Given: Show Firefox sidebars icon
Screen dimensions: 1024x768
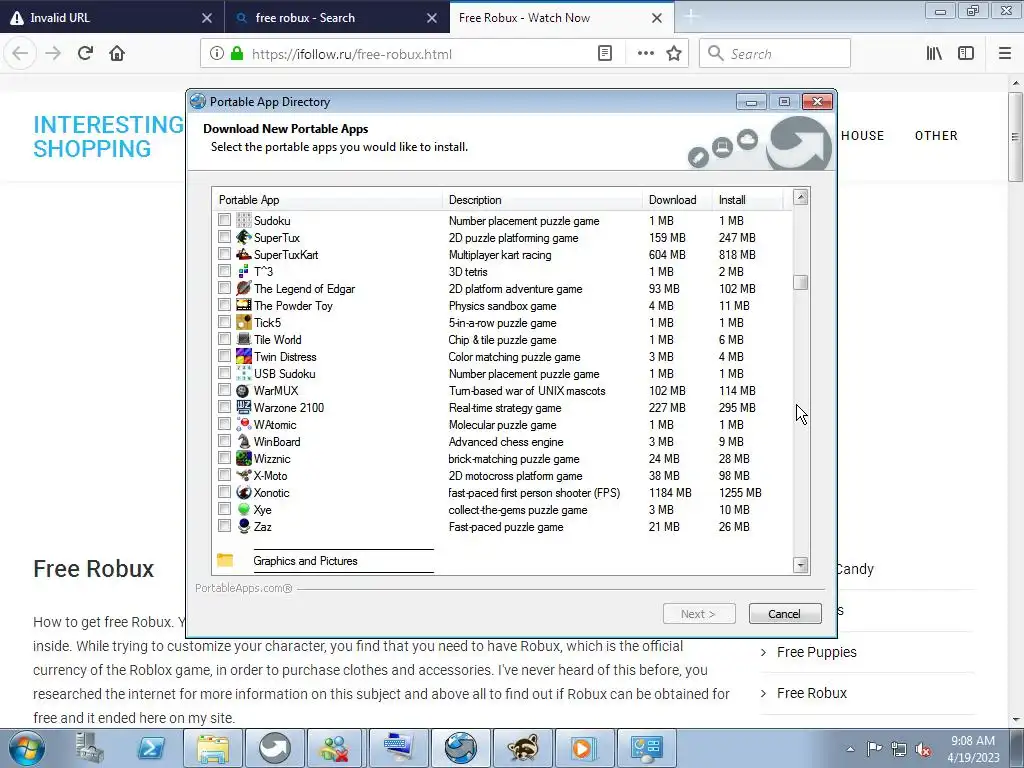Looking at the screenshot, I should click(x=966, y=54).
